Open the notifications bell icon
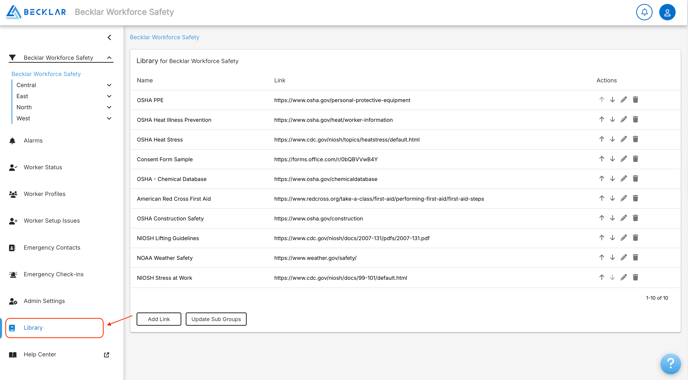This screenshot has width=688, height=380. tap(644, 12)
